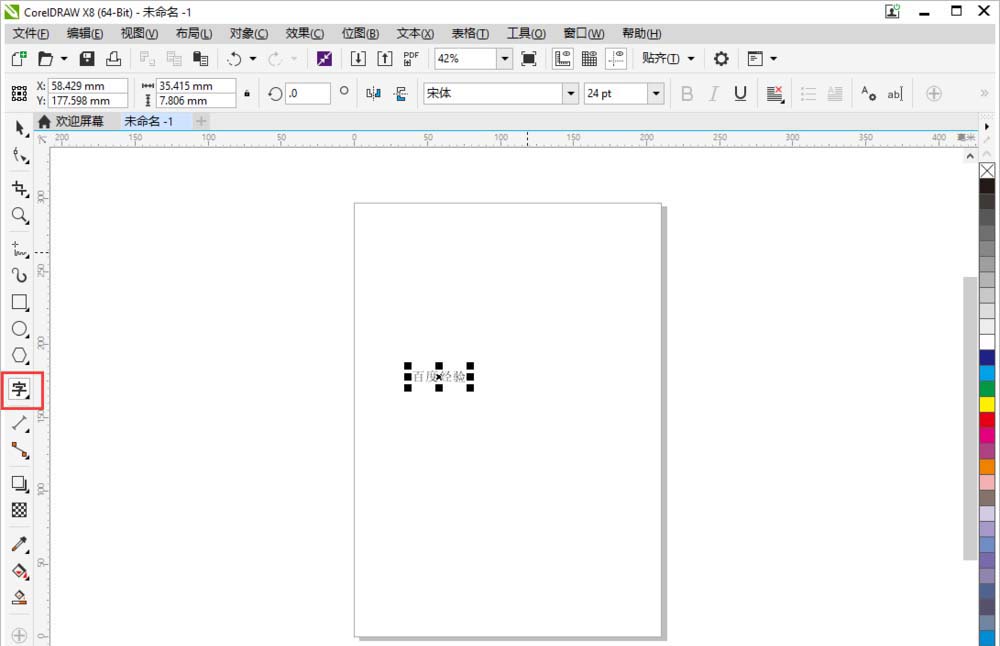Click the Save disk icon
This screenshot has height=646, width=1000.
click(x=87, y=59)
